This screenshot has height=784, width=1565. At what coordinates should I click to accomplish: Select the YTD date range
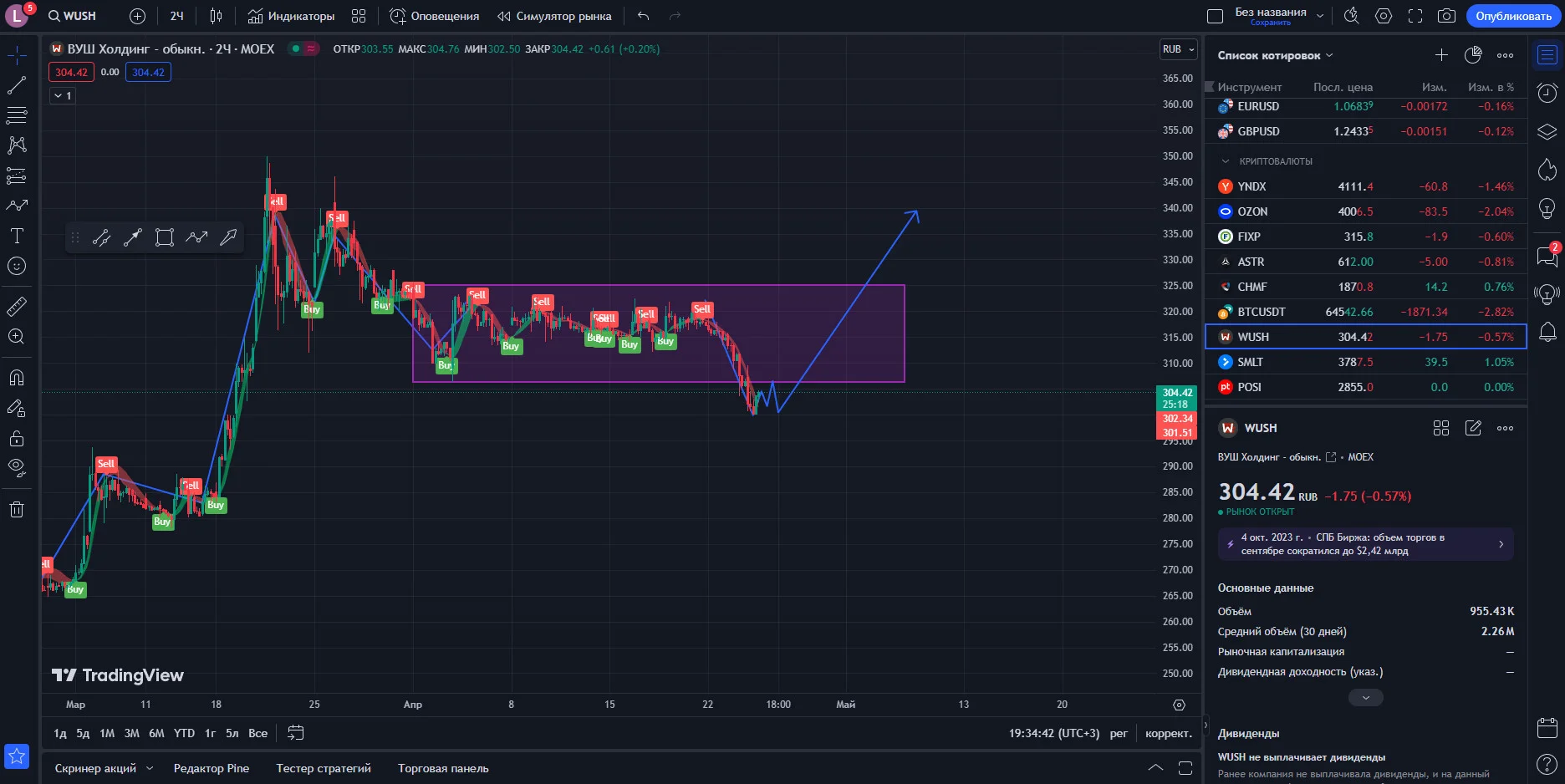(184, 733)
